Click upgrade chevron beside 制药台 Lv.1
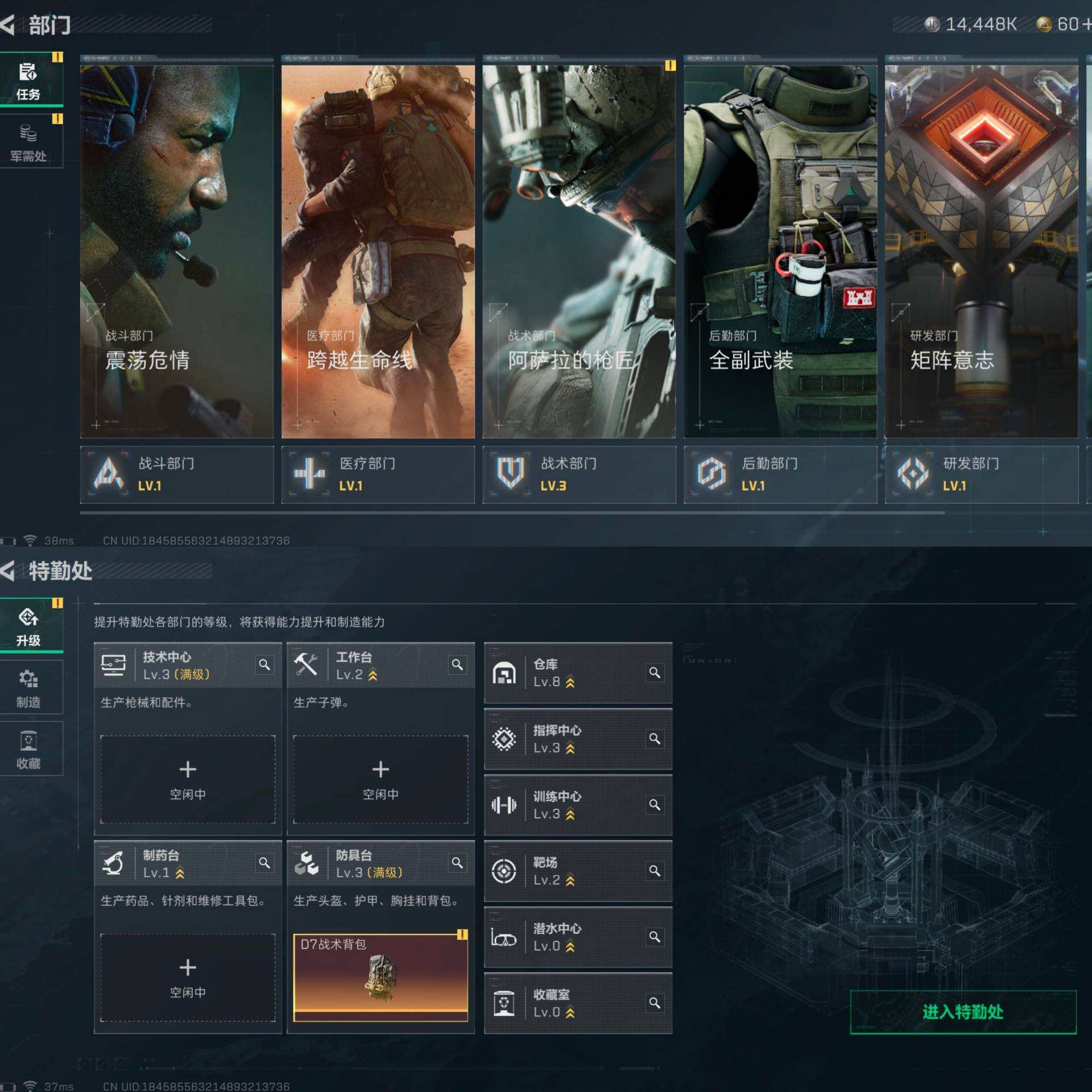 [180, 873]
